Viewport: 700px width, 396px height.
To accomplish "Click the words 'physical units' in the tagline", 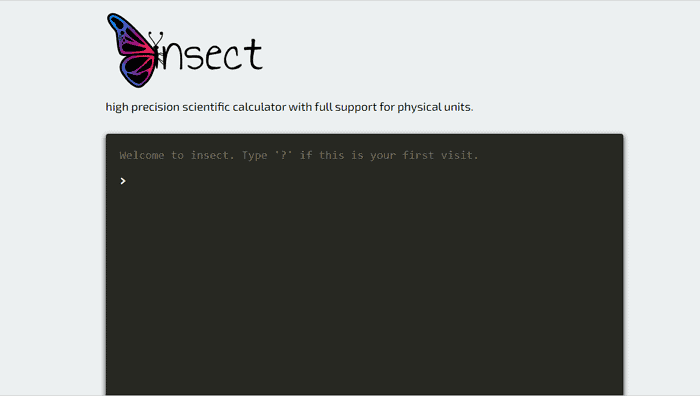I will pyautogui.click(x=434, y=107).
